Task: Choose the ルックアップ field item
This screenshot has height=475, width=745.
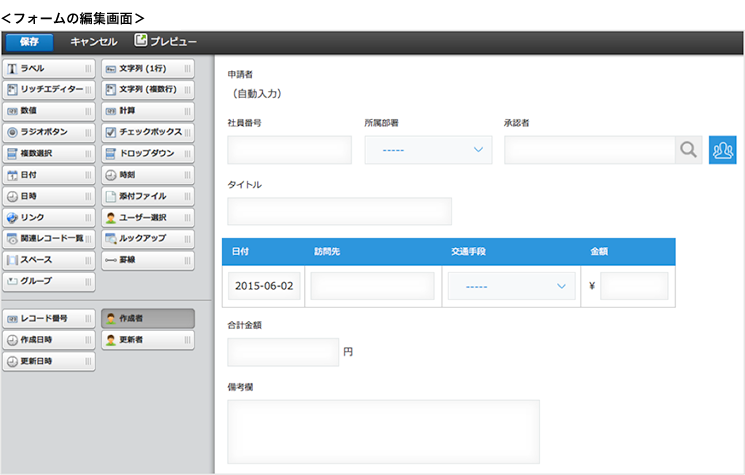Action: (x=148, y=238)
